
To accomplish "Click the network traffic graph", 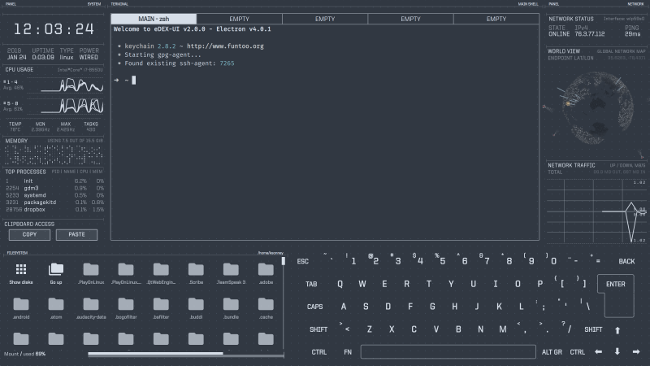I will pos(596,211).
